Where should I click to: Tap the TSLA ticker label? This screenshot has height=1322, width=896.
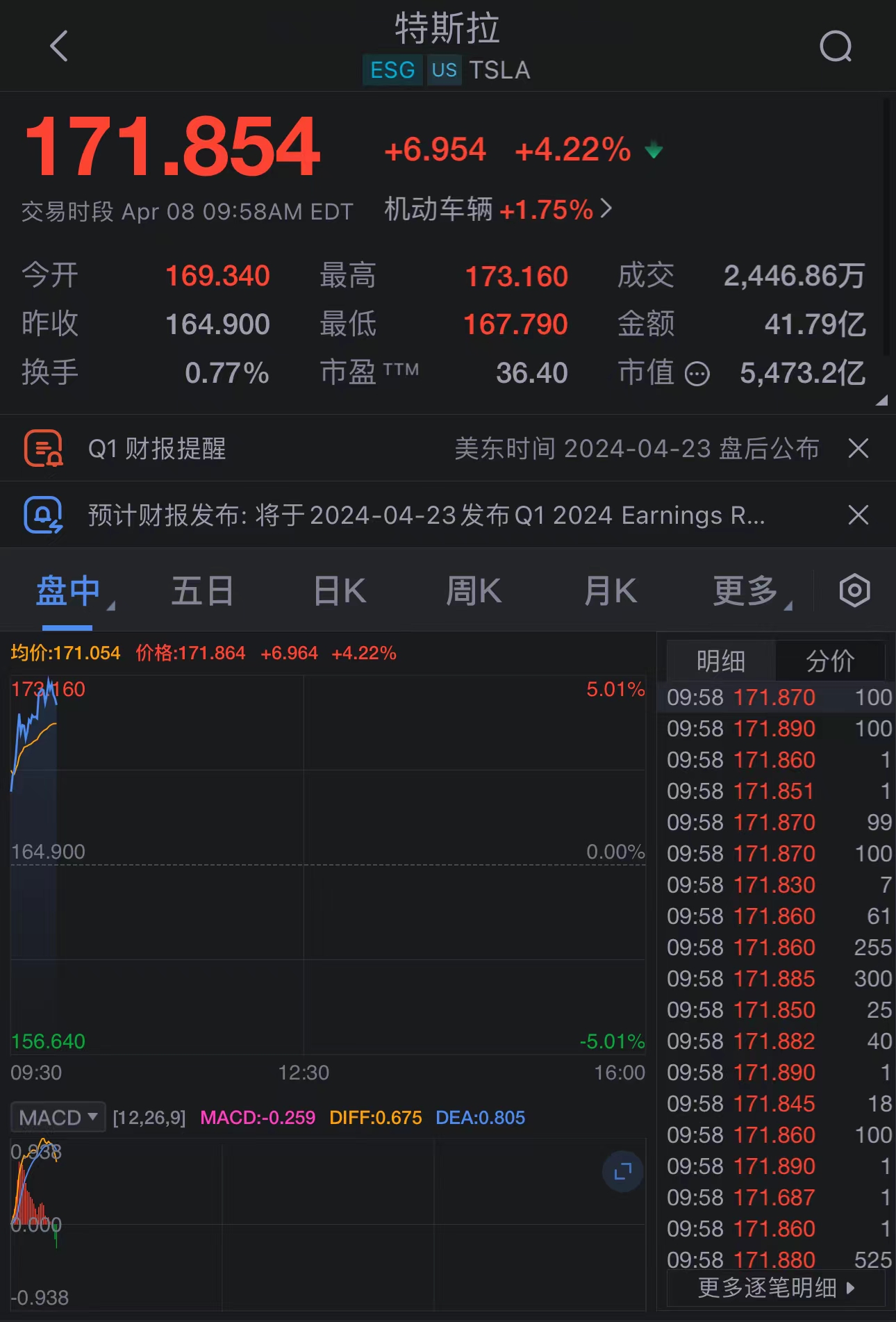point(499,70)
